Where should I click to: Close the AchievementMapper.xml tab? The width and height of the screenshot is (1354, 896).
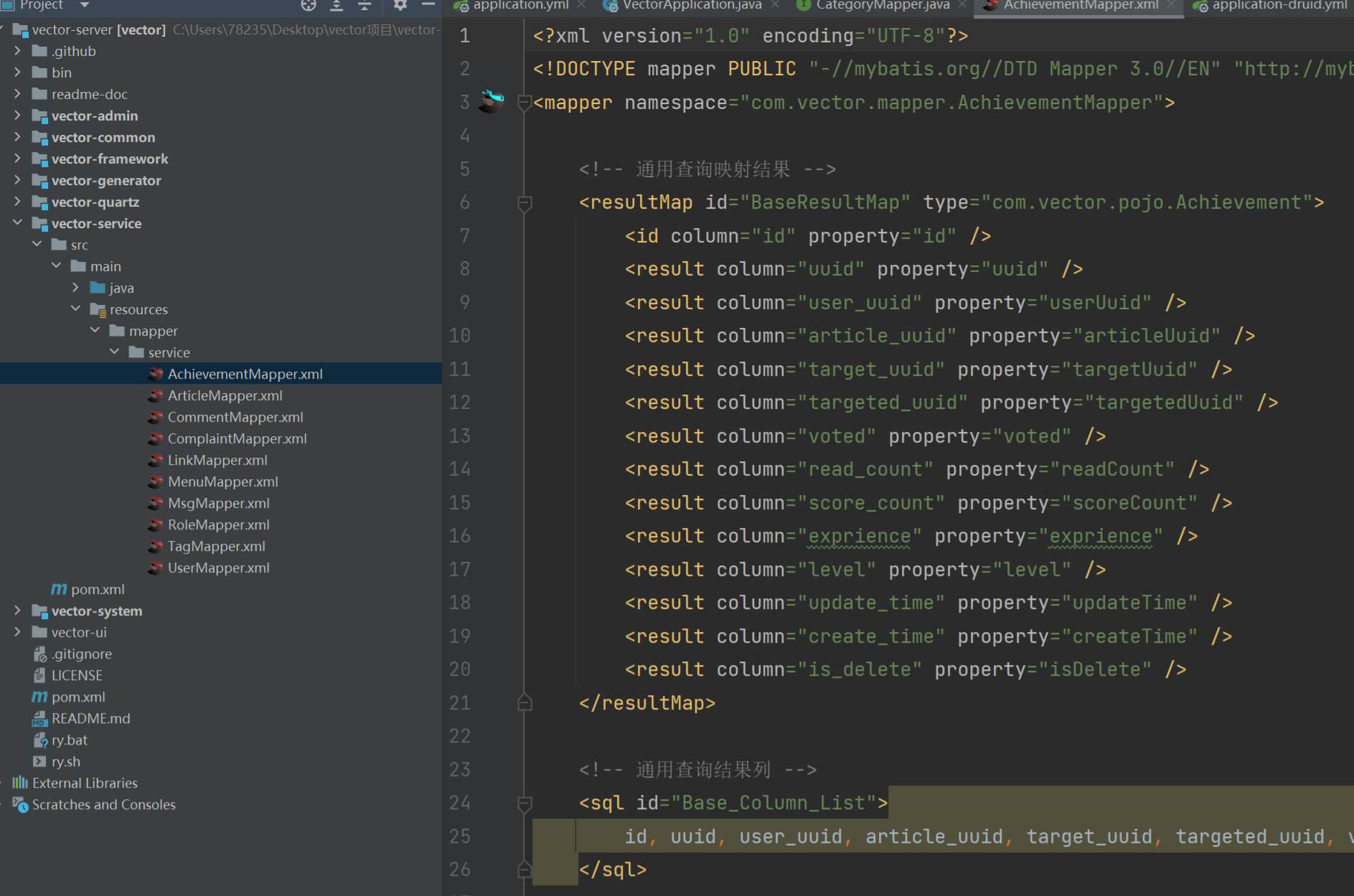point(1172,5)
